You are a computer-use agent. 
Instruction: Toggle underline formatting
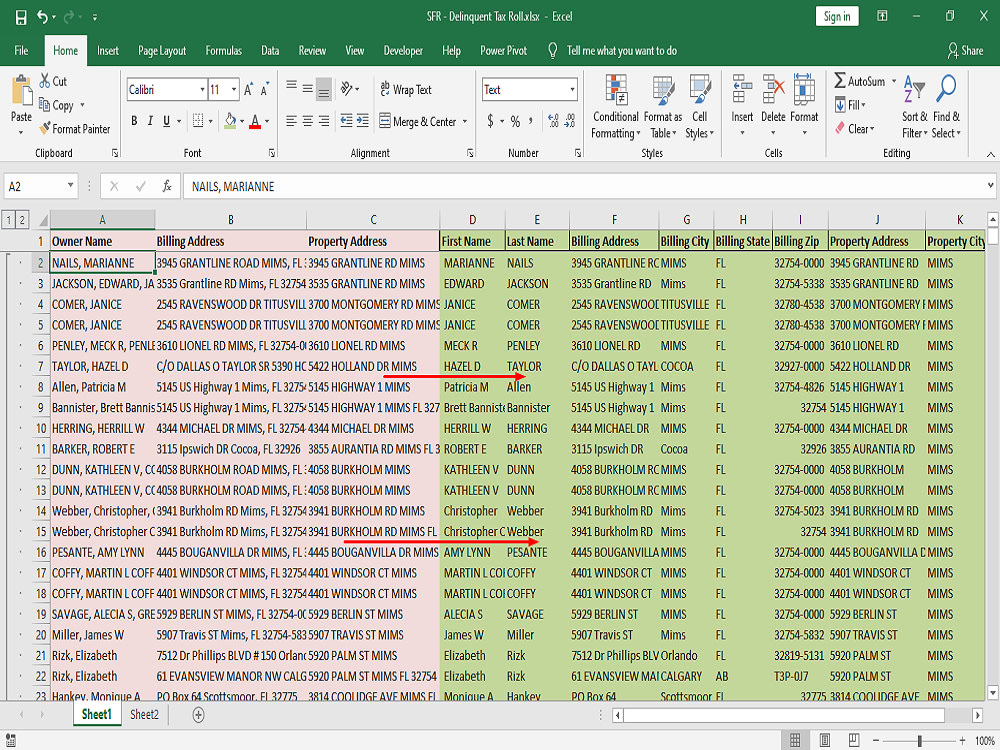click(x=165, y=119)
